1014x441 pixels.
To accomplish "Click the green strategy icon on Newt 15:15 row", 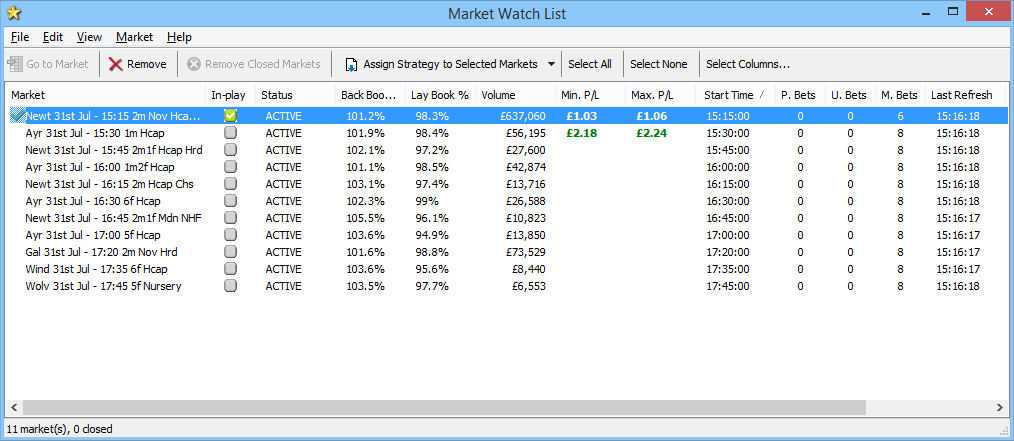I will pos(17,116).
